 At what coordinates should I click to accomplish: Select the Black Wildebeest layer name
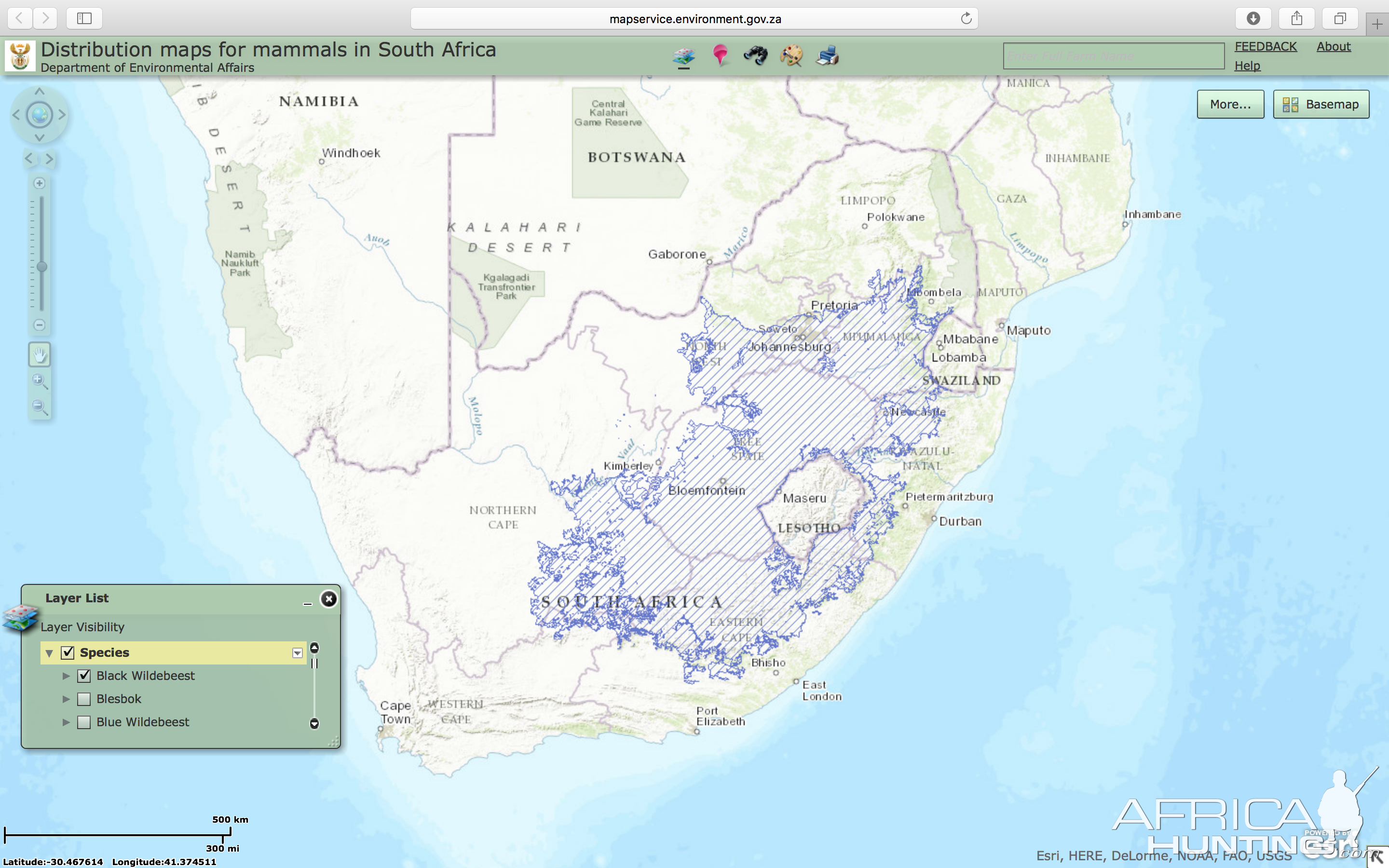[x=145, y=676]
